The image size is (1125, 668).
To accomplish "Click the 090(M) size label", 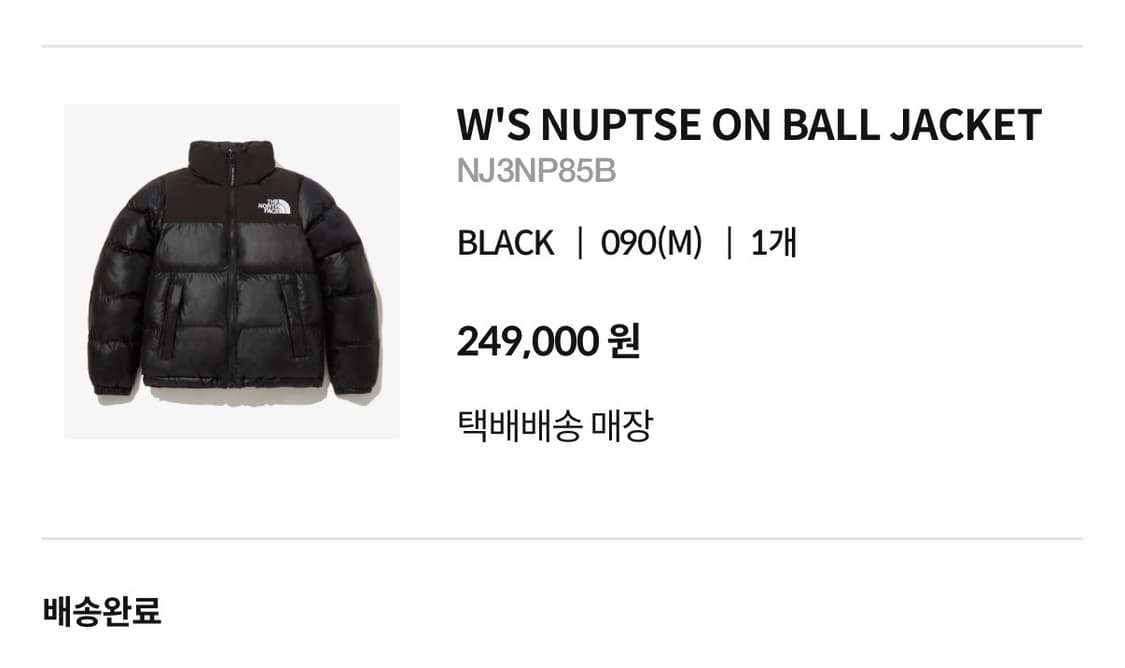I will [x=652, y=243].
